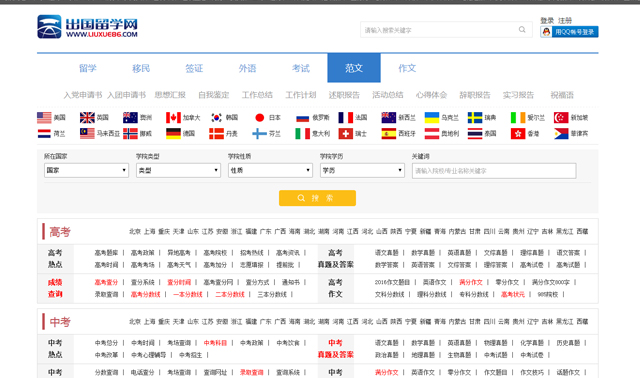640x378 pixels.
Task: Click the 用QQ帐号登录 button
Action: [569, 32]
